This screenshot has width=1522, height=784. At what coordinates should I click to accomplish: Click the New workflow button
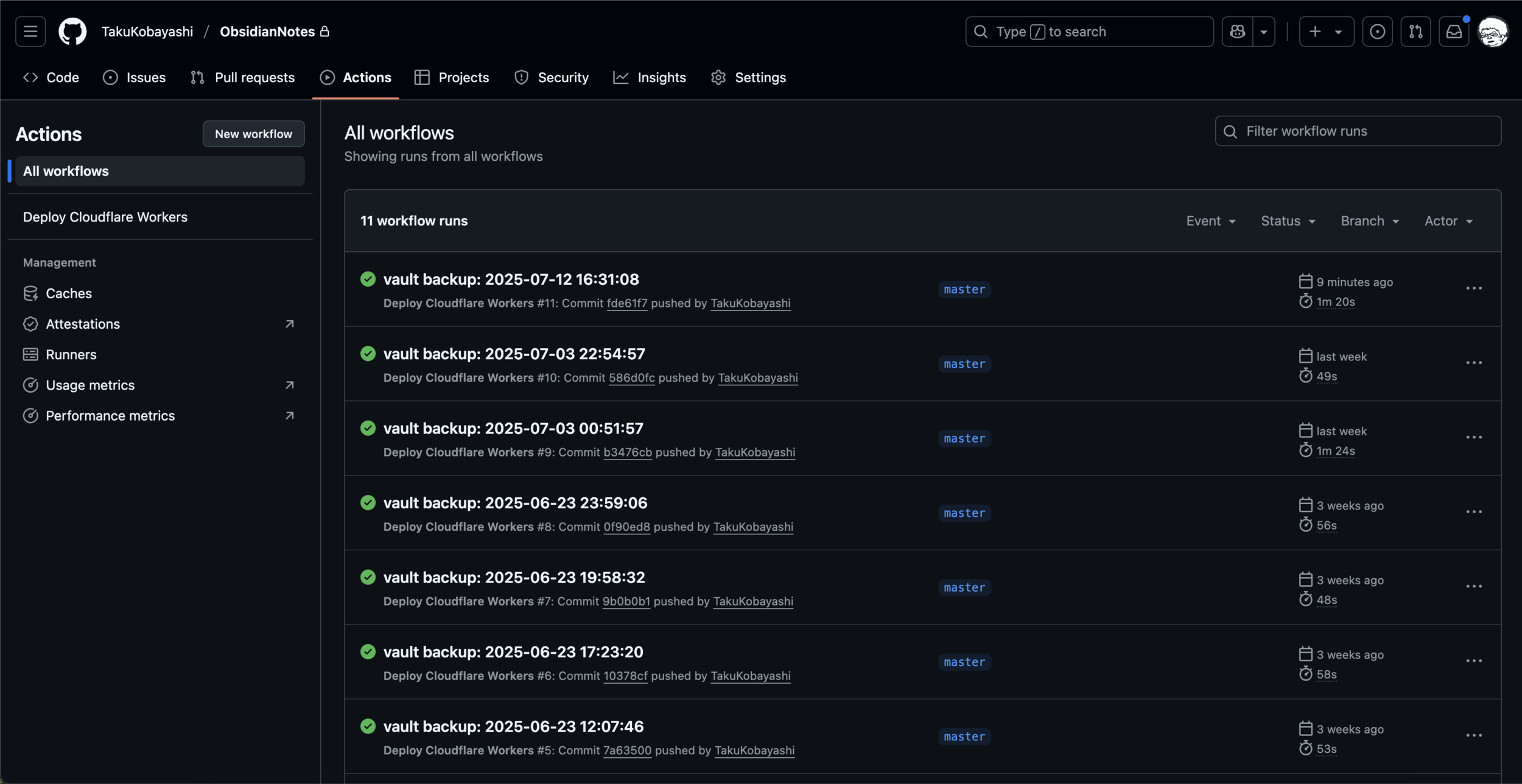coord(253,134)
